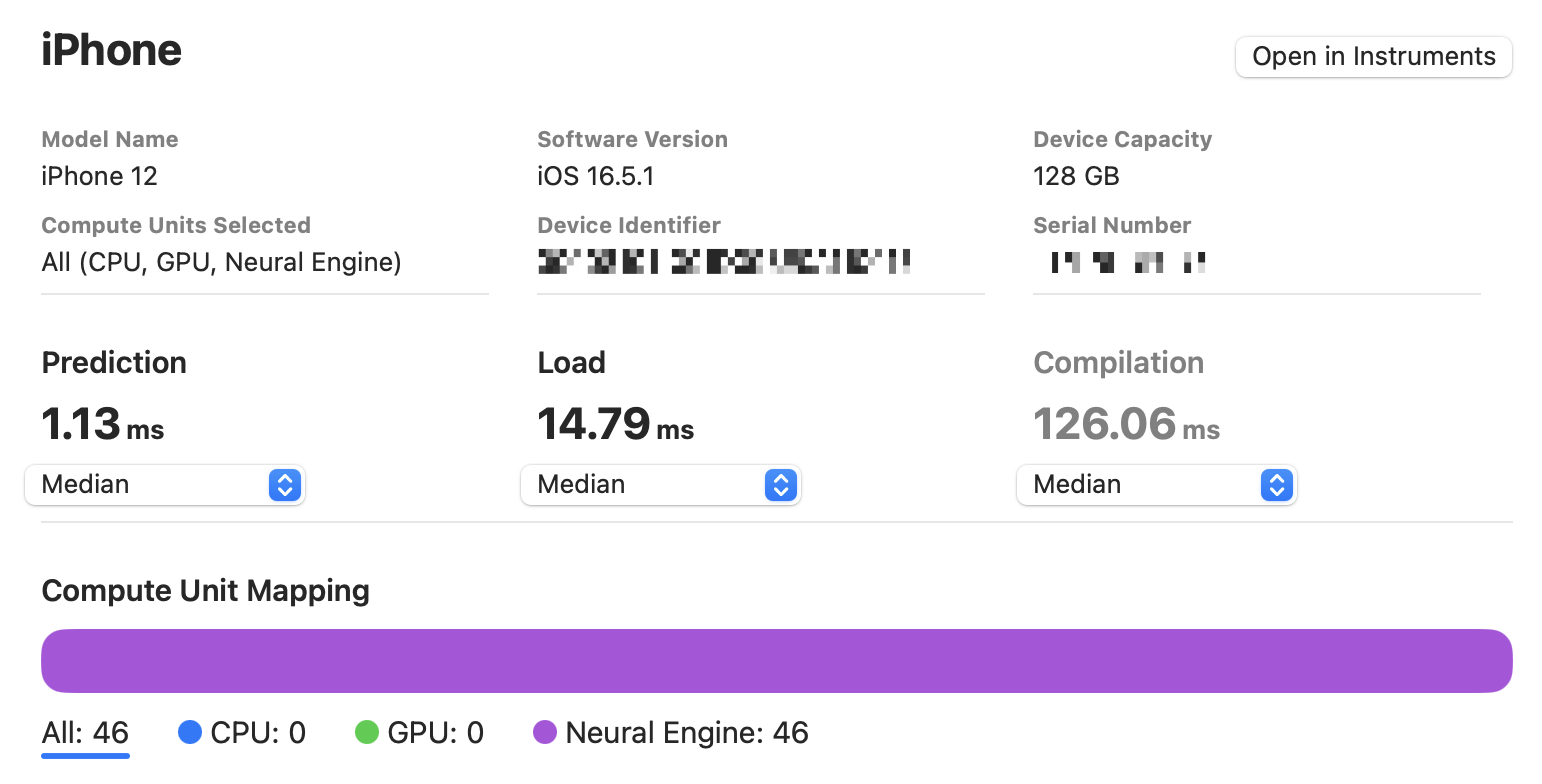Image resolution: width=1542 pixels, height=784 pixels.
Task: Switch to the Compilation metric panel
Action: tap(1118, 363)
